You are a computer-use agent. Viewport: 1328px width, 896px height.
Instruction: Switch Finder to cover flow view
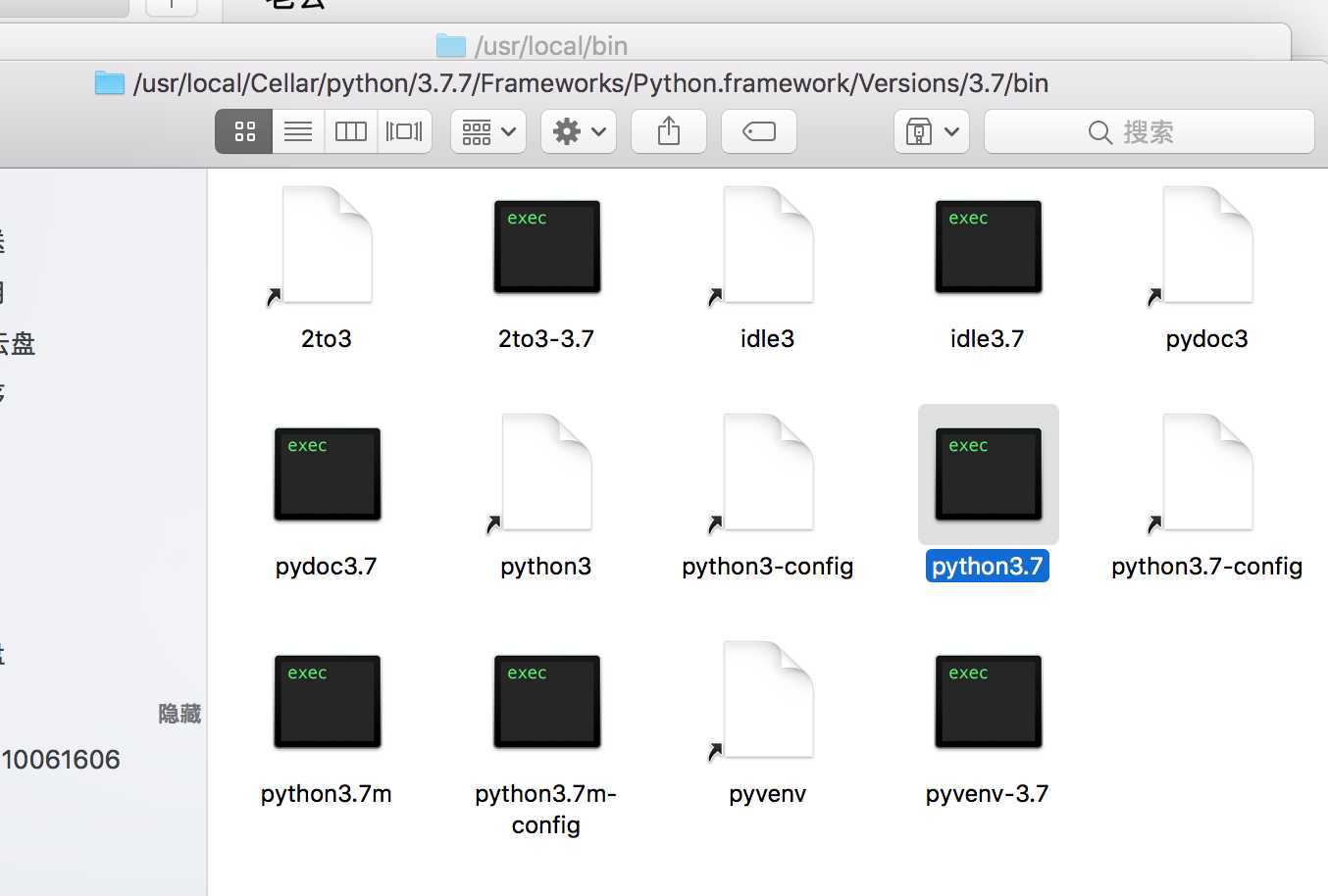[404, 131]
